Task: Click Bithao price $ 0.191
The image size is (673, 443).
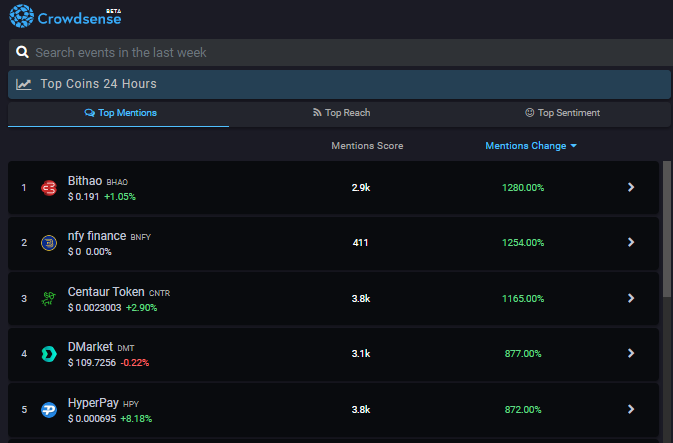Action: pos(83,197)
